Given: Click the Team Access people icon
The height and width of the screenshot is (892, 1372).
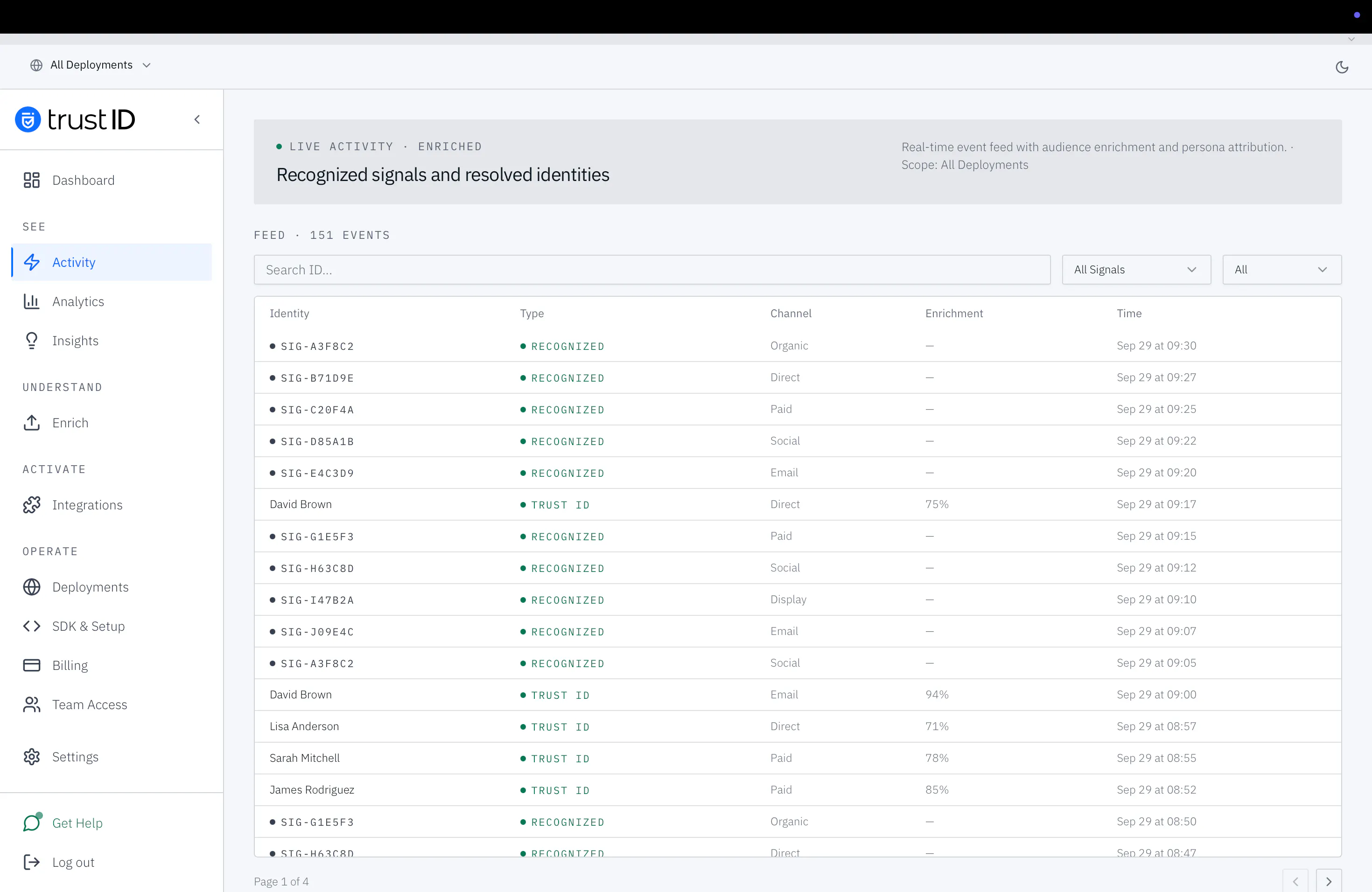Looking at the screenshot, I should click(32, 704).
